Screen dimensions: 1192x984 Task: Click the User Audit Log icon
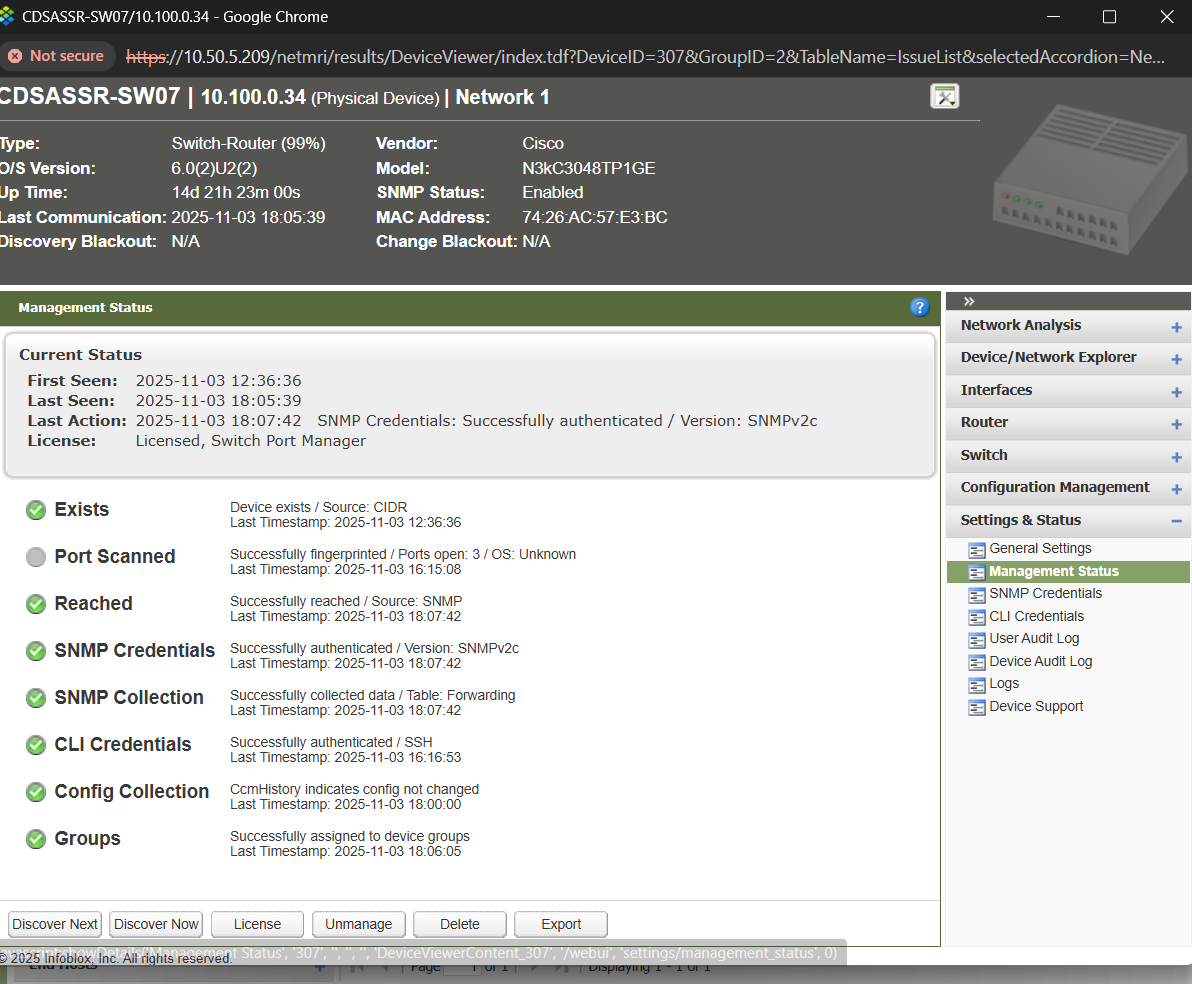click(x=977, y=640)
